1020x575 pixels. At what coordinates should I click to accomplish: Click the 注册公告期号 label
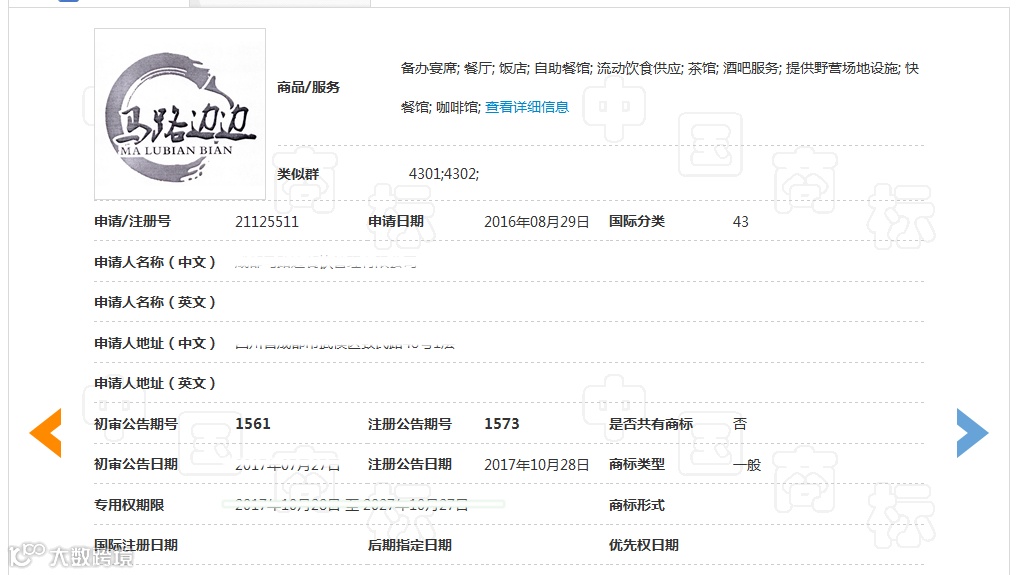tap(410, 424)
